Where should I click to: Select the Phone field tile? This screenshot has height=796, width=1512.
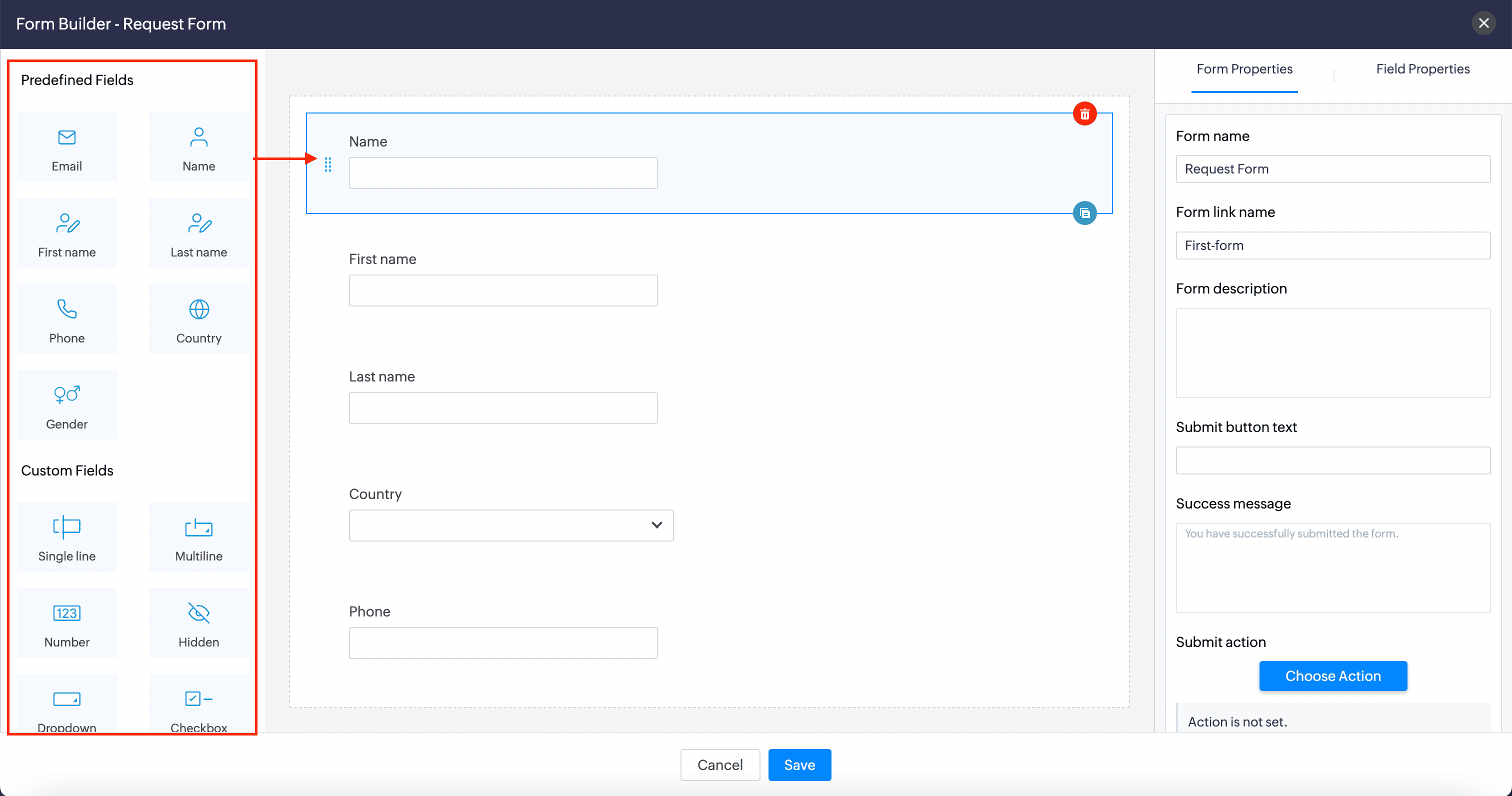(67, 319)
